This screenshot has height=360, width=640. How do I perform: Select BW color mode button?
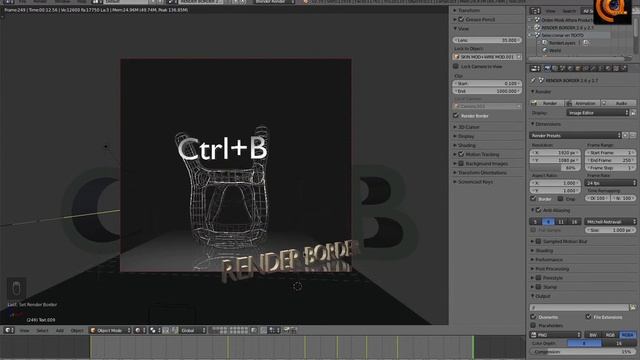tap(593, 335)
